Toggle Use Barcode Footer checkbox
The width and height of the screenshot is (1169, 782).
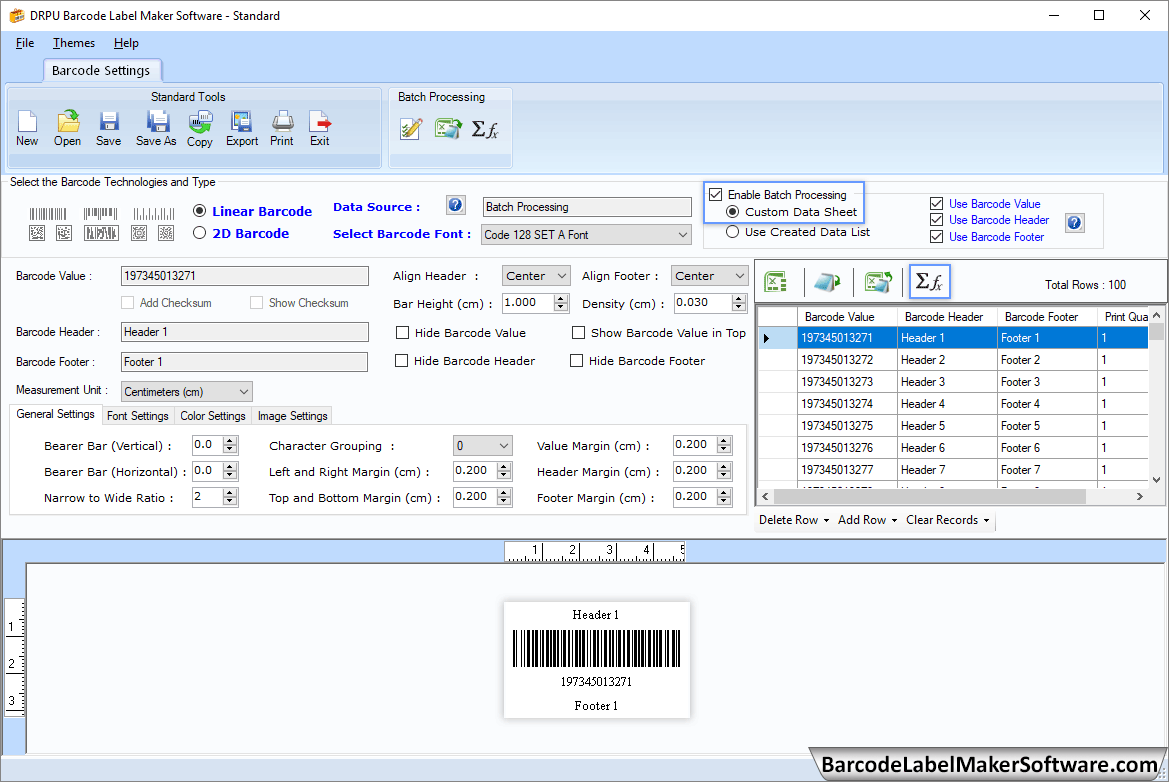pyautogui.click(x=936, y=237)
